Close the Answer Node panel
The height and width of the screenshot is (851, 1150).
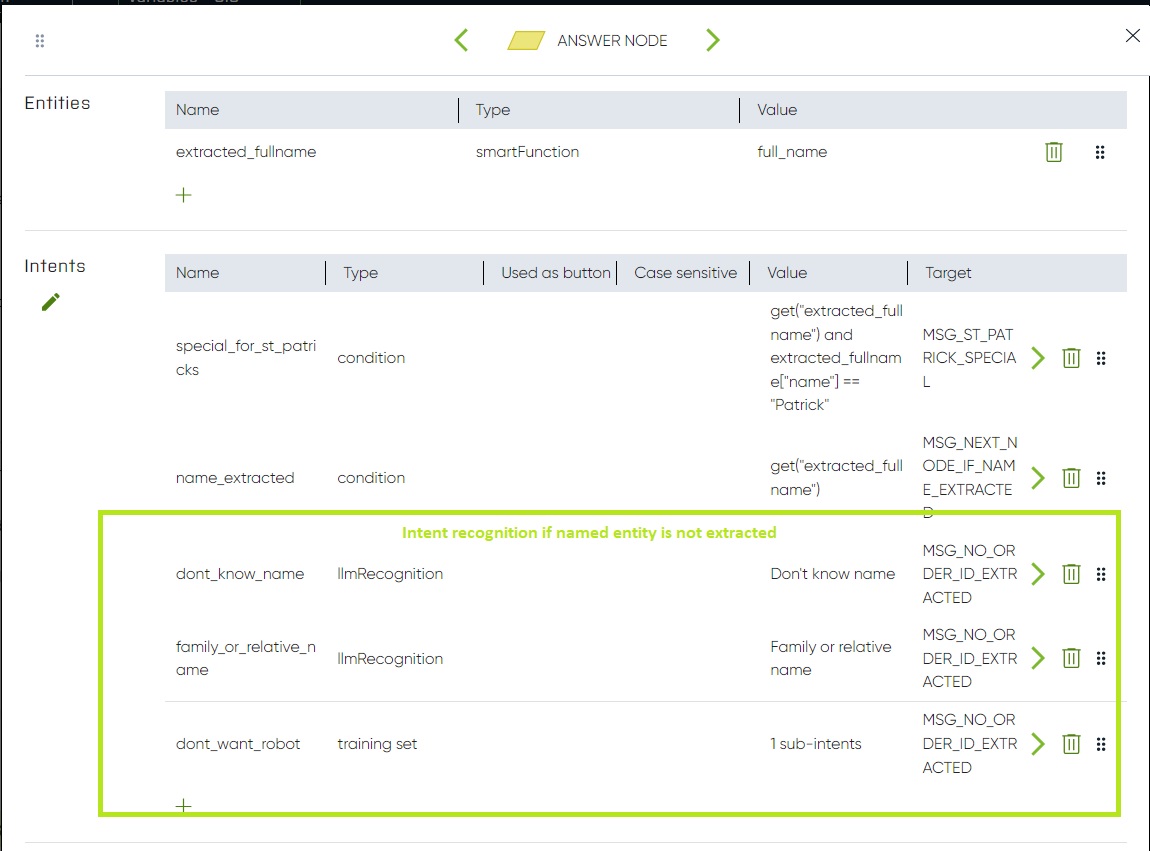pyautogui.click(x=1132, y=36)
